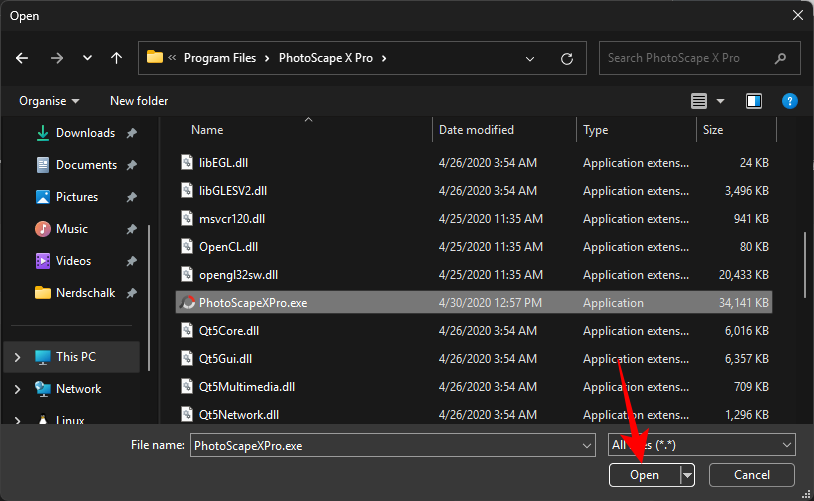Image resolution: width=814 pixels, height=501 pixels.
Task: Select the Qt5Core.dll file
Action: [x=473, y=331]
